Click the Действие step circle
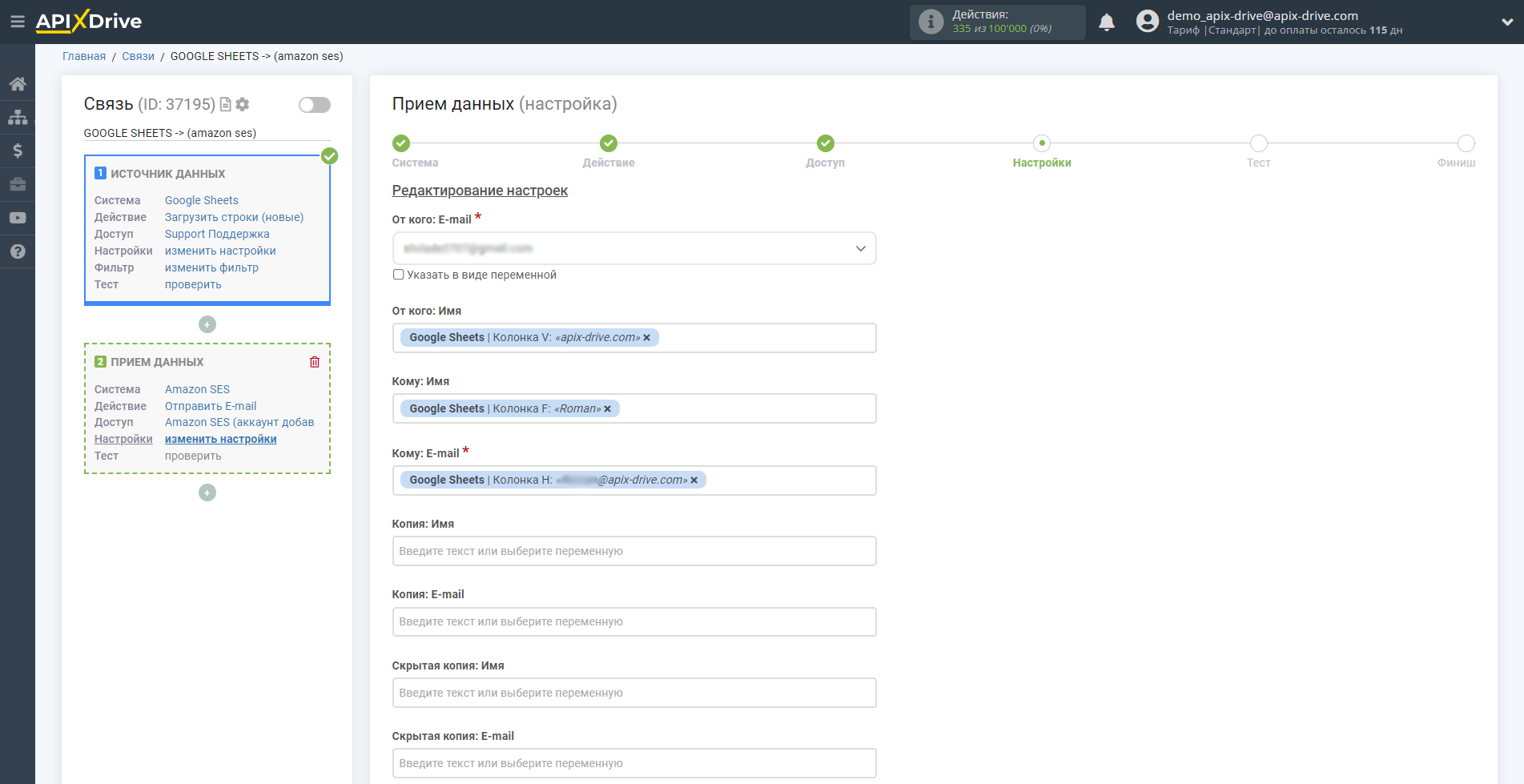Viewport: 1524px width, 784px height. (x=609, y=143)
